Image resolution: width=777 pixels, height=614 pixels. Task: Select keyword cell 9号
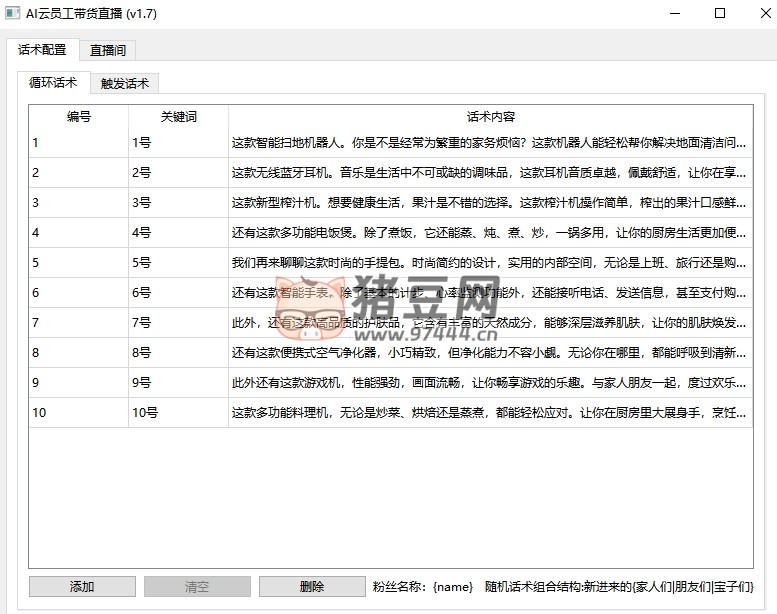click(x=178, y=383)
